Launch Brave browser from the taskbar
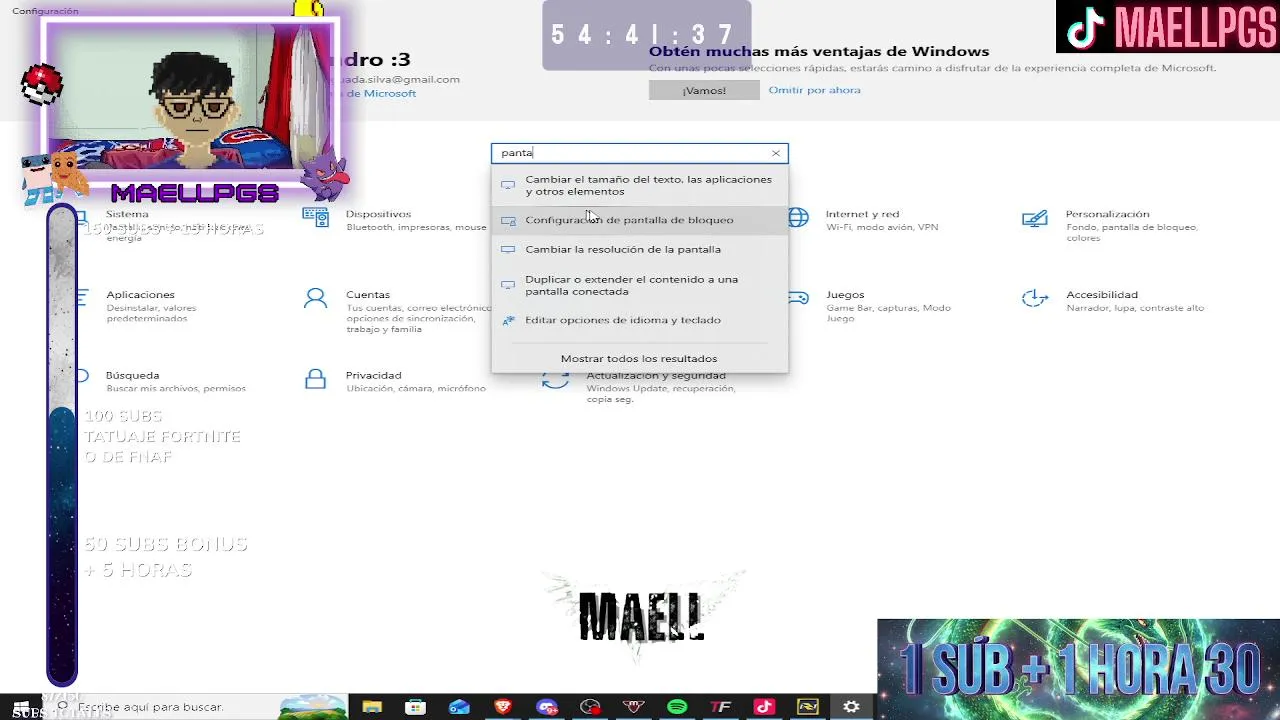Image resolution: width=1280 pixels, height=720 pixels. tap(503, 707)
